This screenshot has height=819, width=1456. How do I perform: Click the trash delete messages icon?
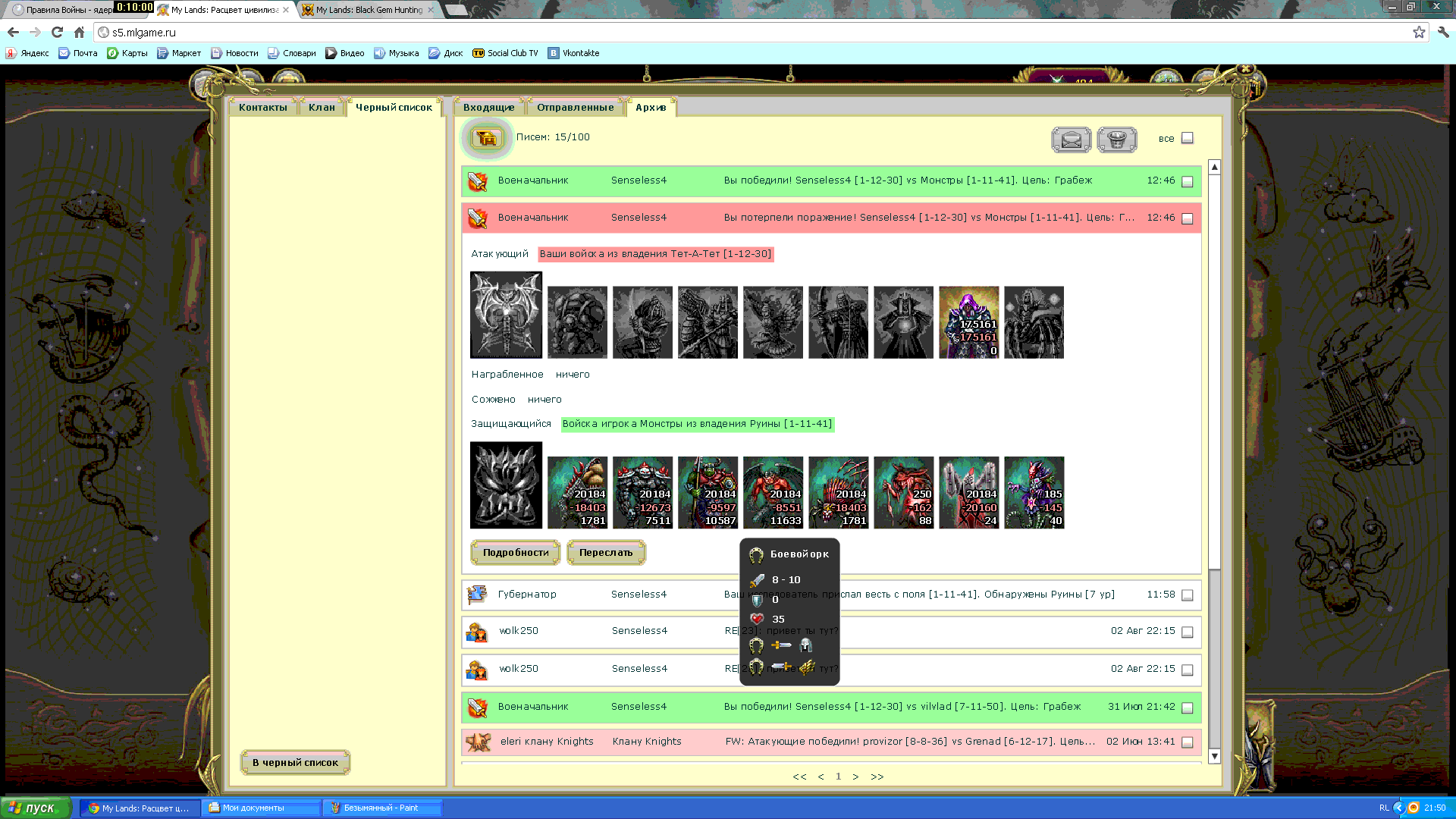click(1117, 140)
